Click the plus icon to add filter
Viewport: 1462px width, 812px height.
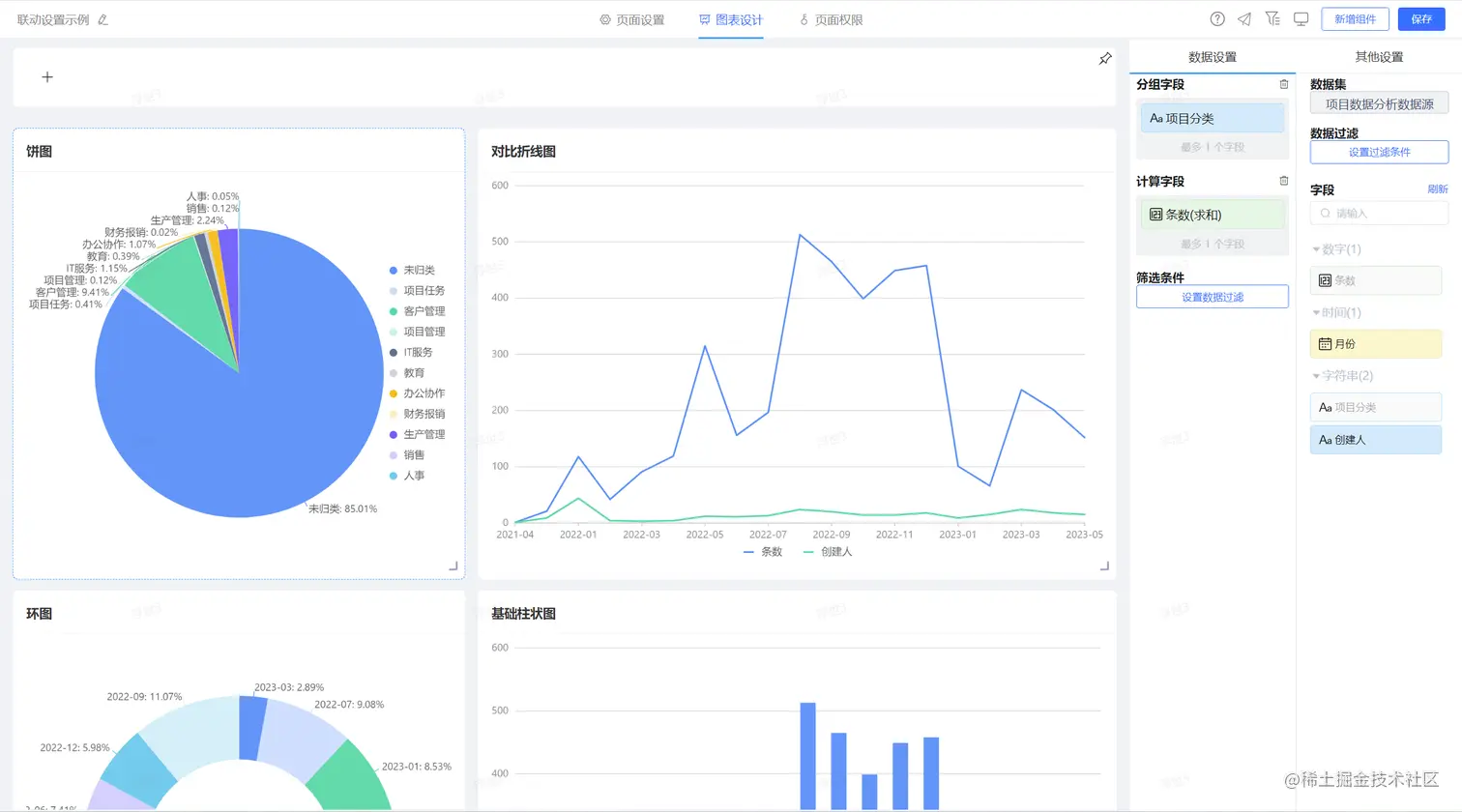point(47,77)
